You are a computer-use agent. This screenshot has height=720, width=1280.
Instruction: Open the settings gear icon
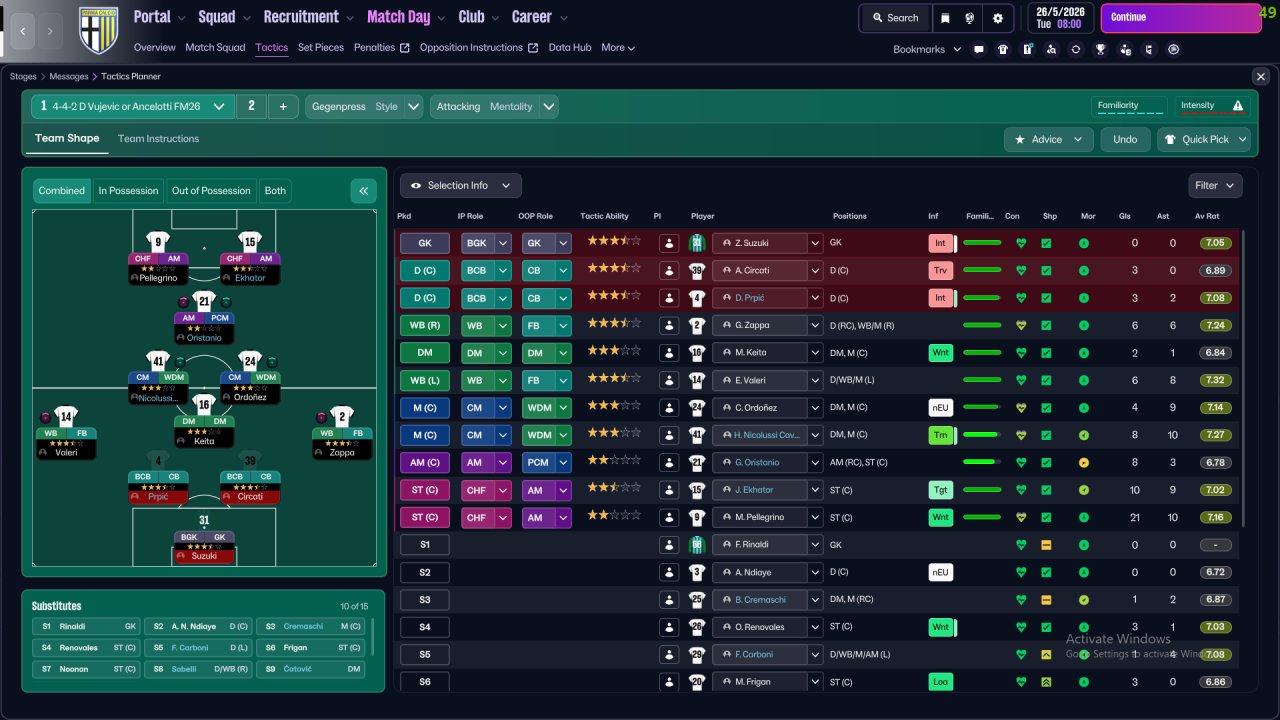[x=998, y=18]
